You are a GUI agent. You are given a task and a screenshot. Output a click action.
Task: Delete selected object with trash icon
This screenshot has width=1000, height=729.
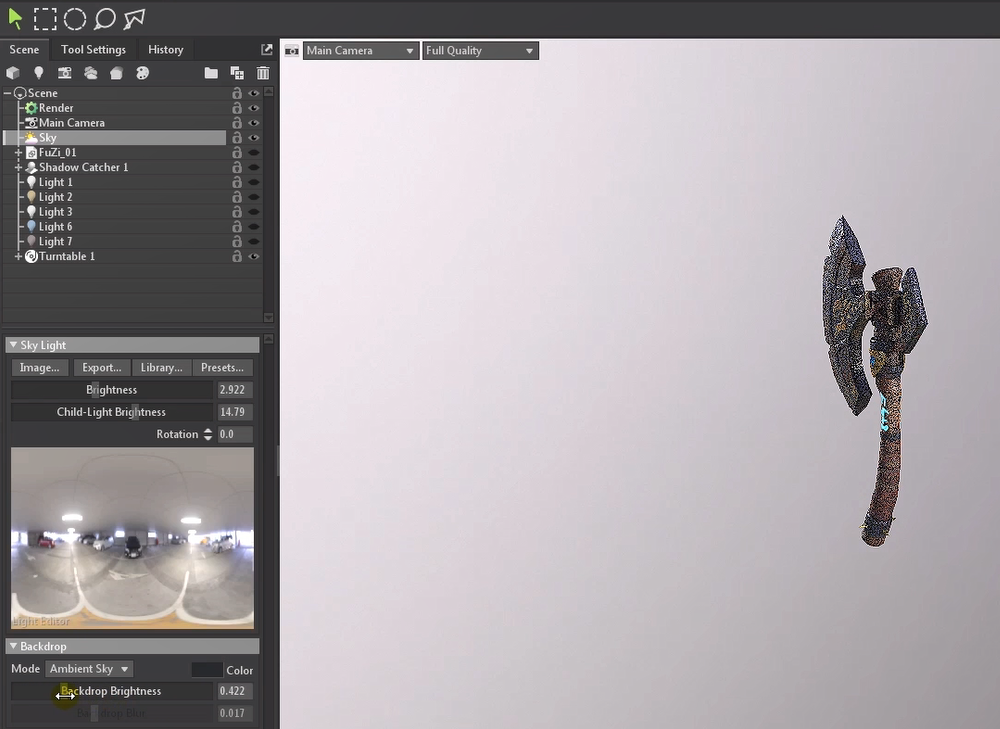(263, 73)
